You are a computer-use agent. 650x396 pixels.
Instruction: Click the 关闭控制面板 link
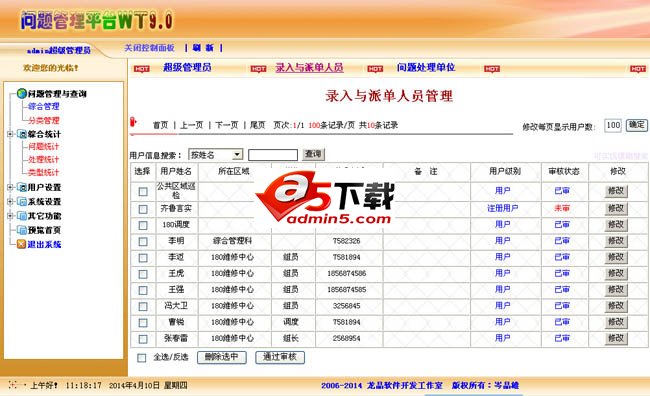click(x=150, y=48)
